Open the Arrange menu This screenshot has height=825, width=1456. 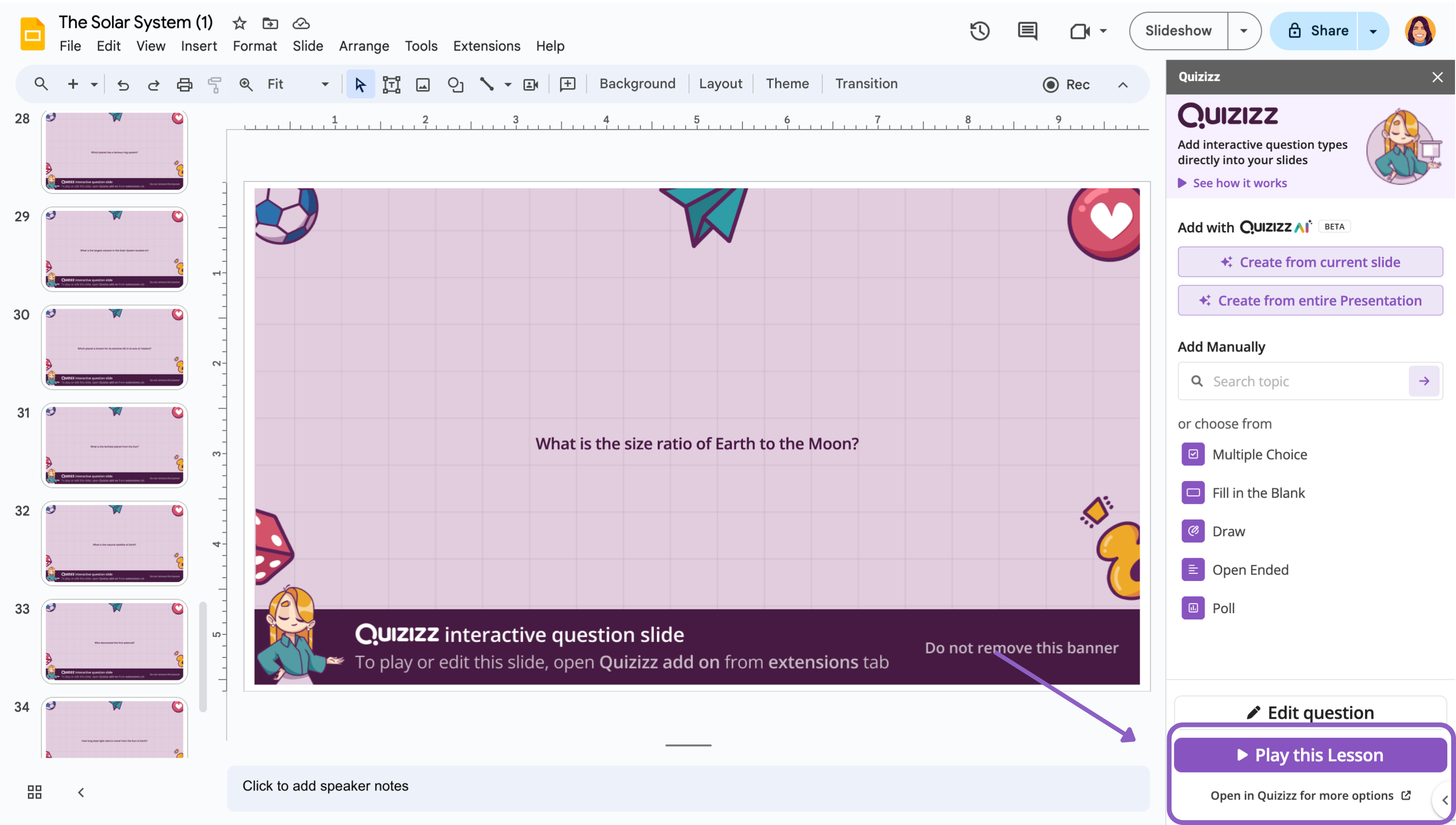coord(364,46)
